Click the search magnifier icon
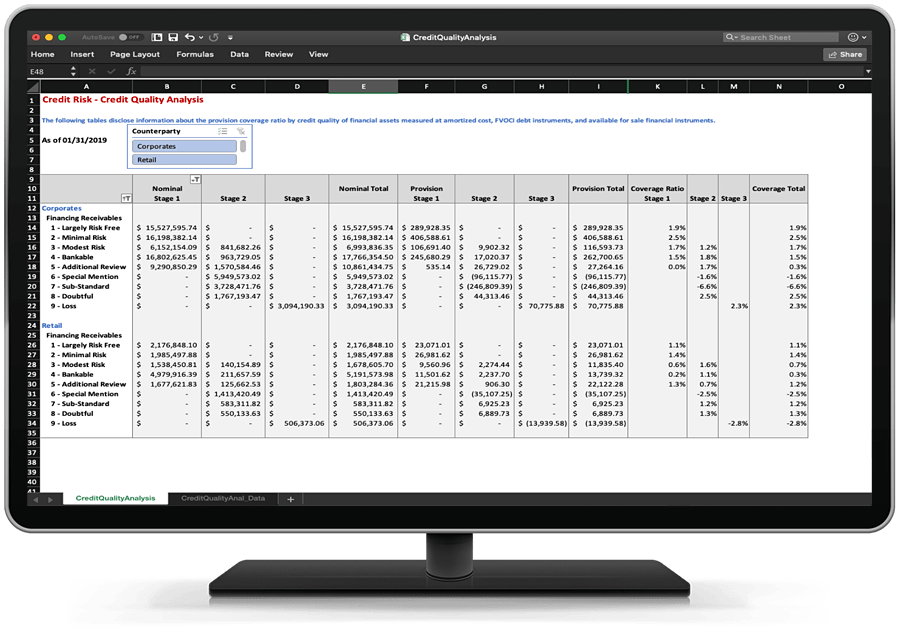900x629 pixels. 730,37
